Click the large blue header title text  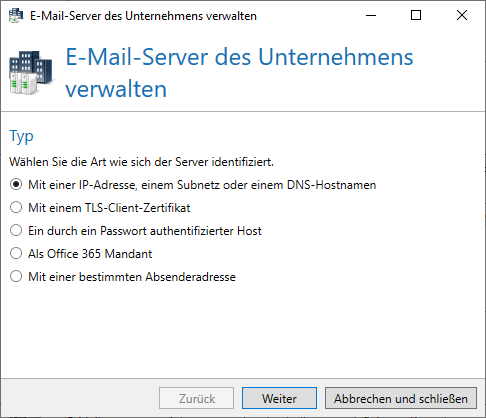239,73
